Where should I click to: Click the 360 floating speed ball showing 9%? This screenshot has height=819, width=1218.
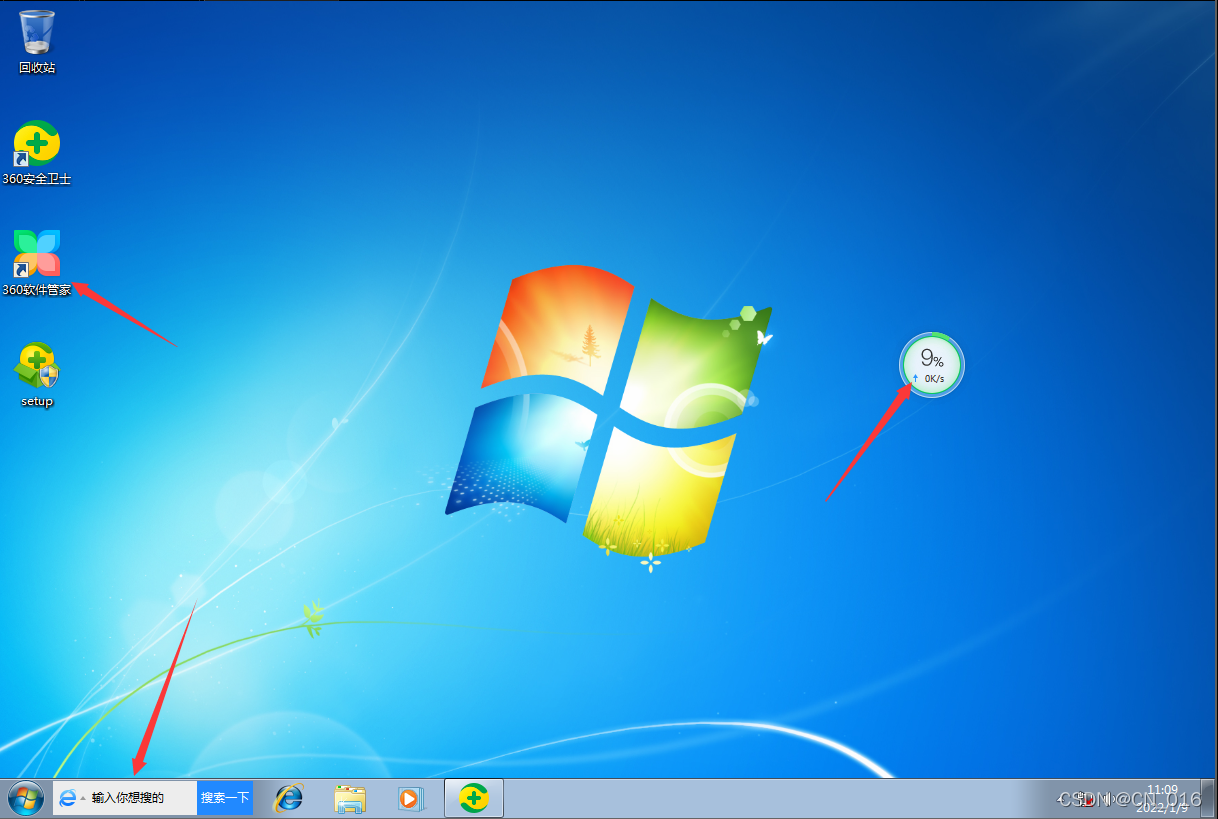click(932, 364)
